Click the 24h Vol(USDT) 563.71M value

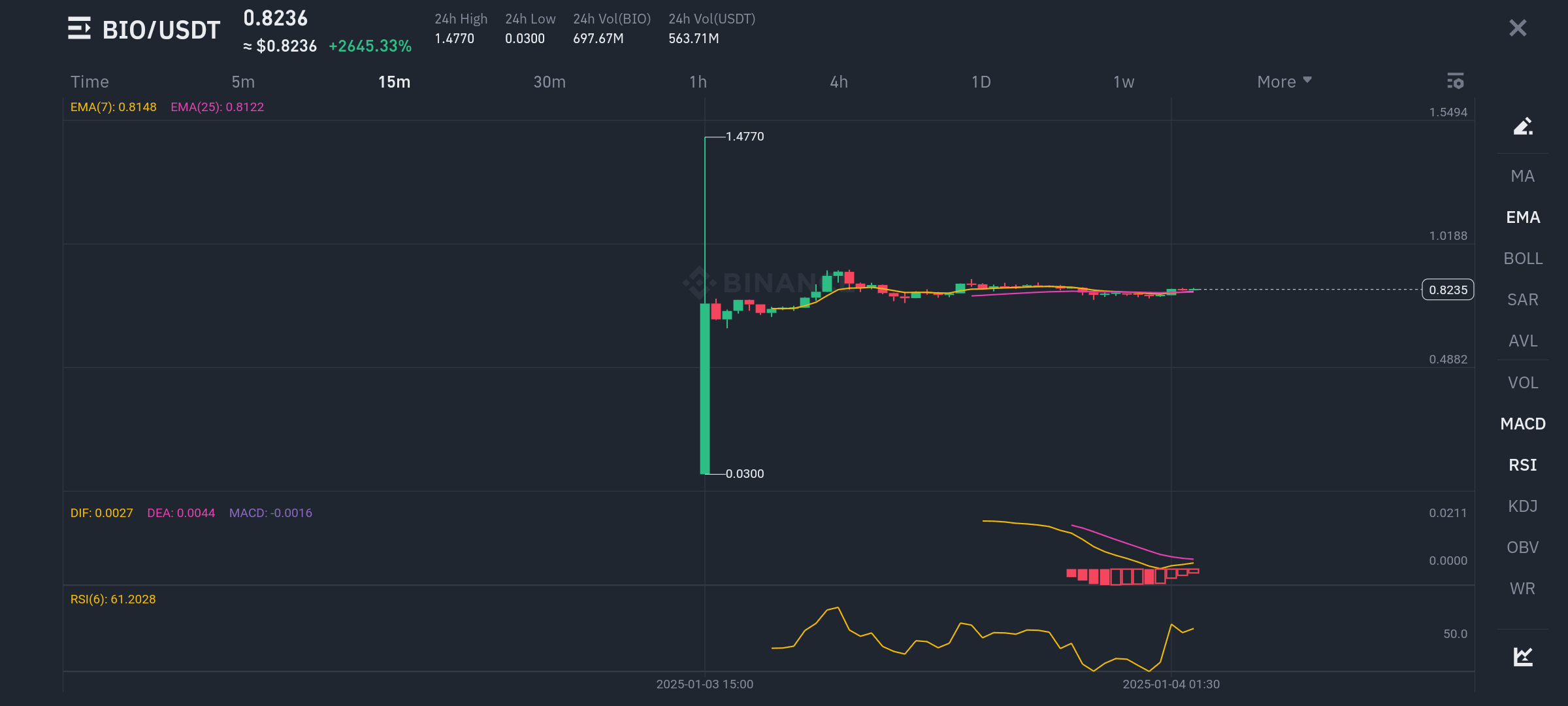[694, 39]
